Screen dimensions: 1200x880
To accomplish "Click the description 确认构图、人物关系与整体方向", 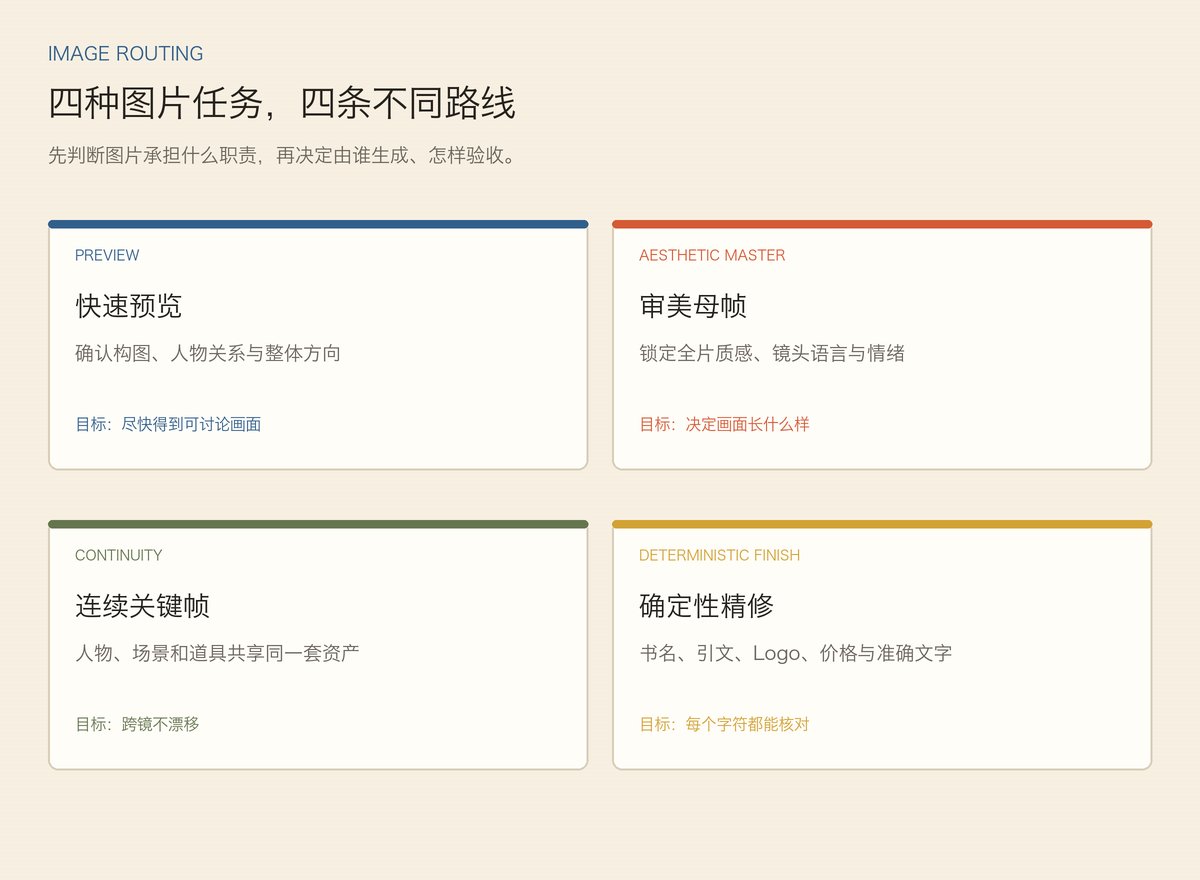I will point(208,353).
